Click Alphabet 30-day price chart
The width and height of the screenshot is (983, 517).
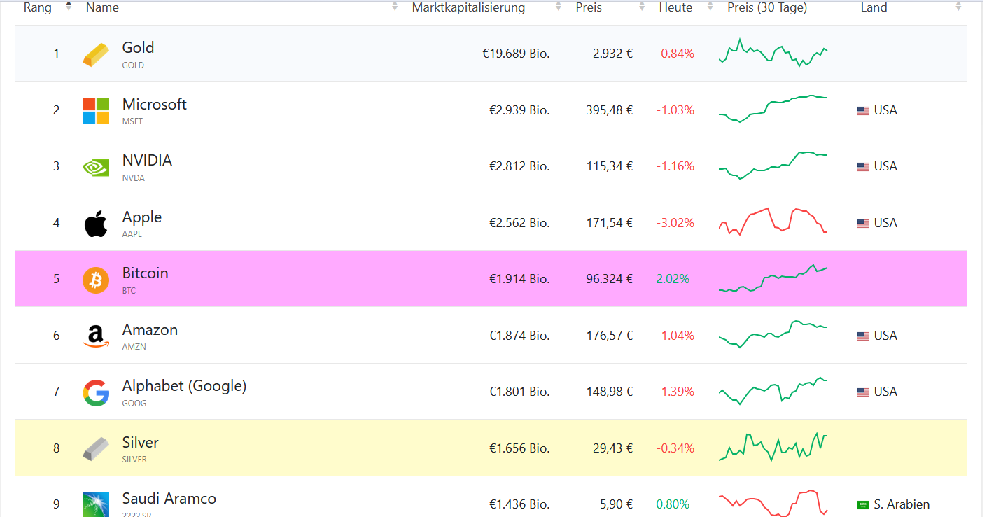pyautogui.click(x=773, y=391)
